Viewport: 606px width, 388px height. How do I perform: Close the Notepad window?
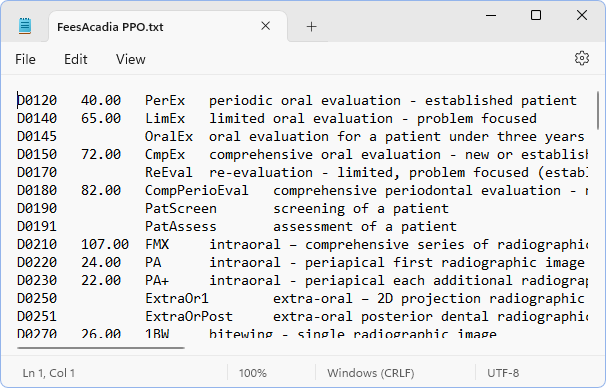click(x=582, y=15)
